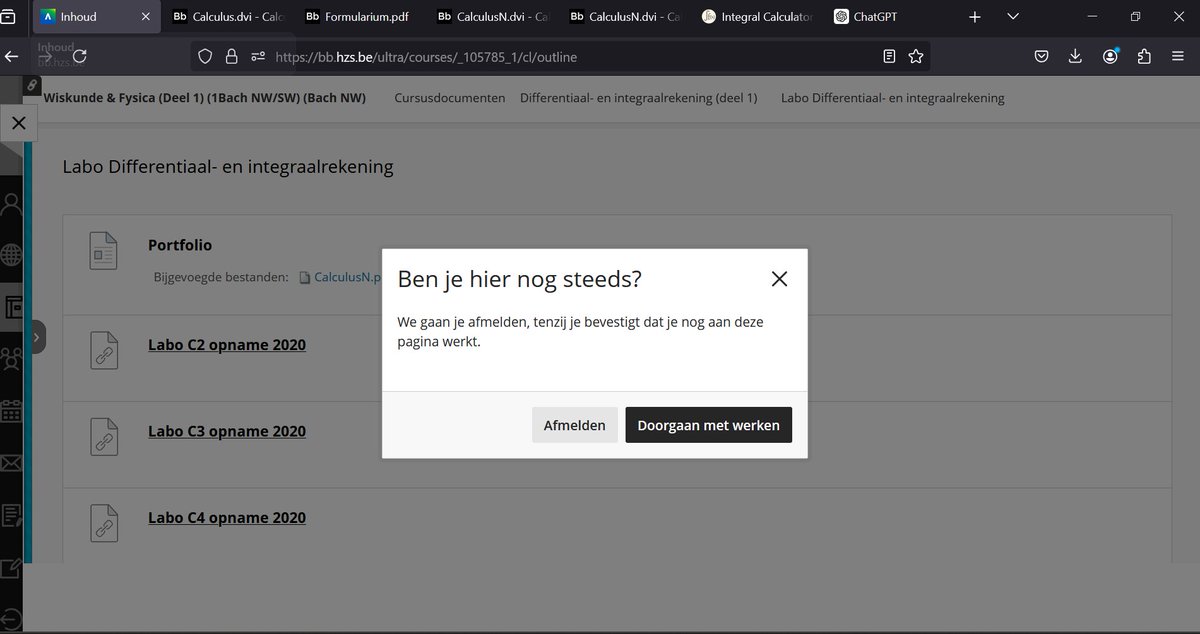
Task: Click the link icon for Labo C2 opname
Action: pos(104,353)
